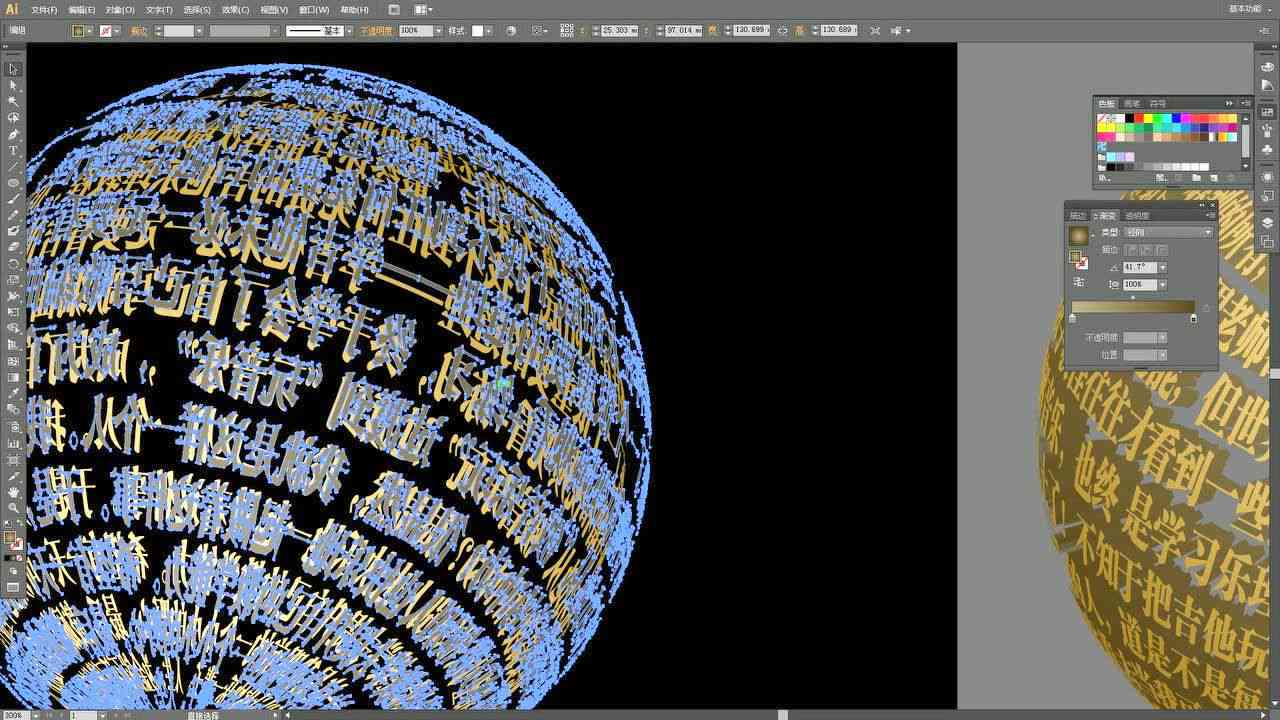Select the Selection (black arrow) tool
Image resolution: width=1280 pixels, height=720 pixels.
point(13,69)
